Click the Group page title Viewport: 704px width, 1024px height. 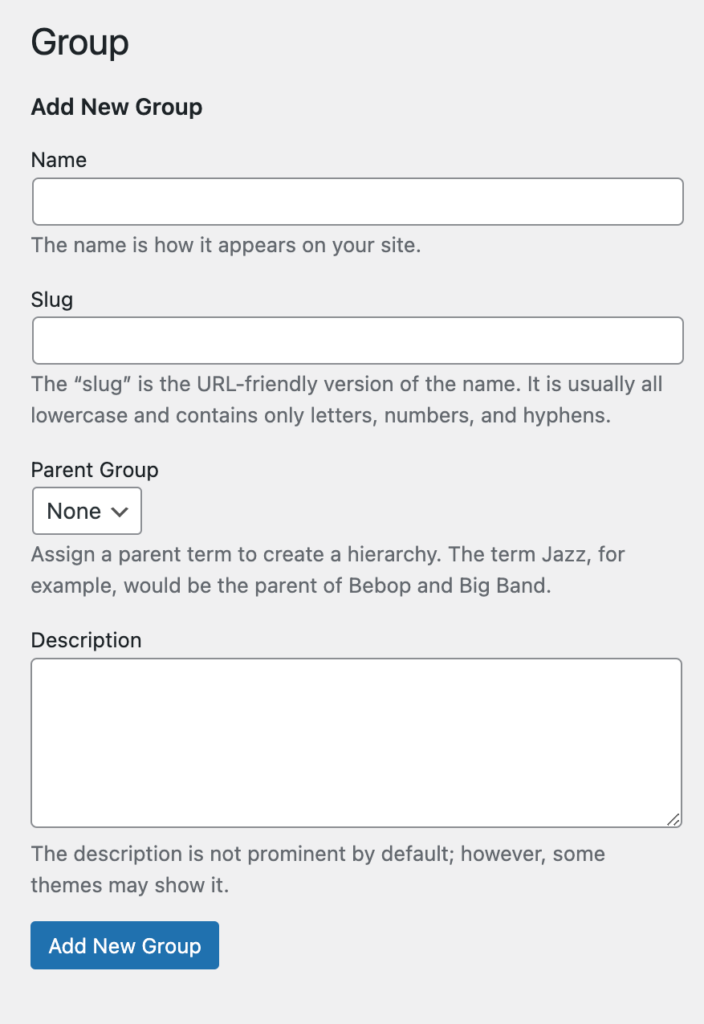coord(80,43)
